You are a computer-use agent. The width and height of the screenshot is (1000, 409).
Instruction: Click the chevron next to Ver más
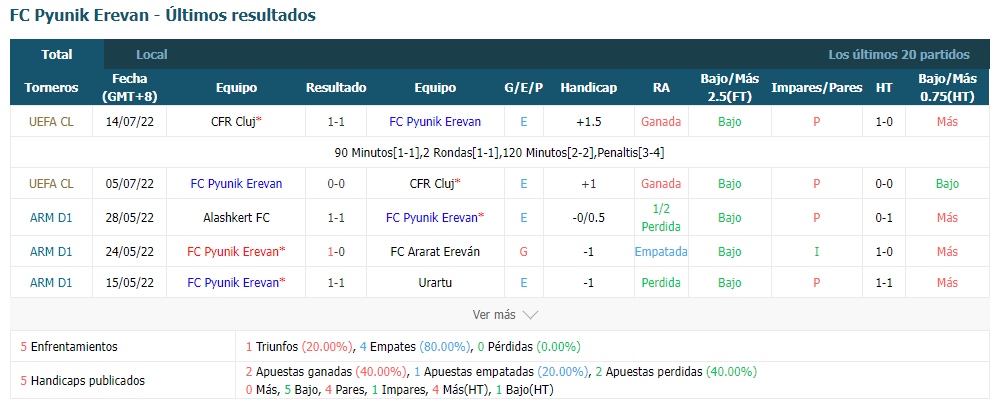click(x=530, y=315)
